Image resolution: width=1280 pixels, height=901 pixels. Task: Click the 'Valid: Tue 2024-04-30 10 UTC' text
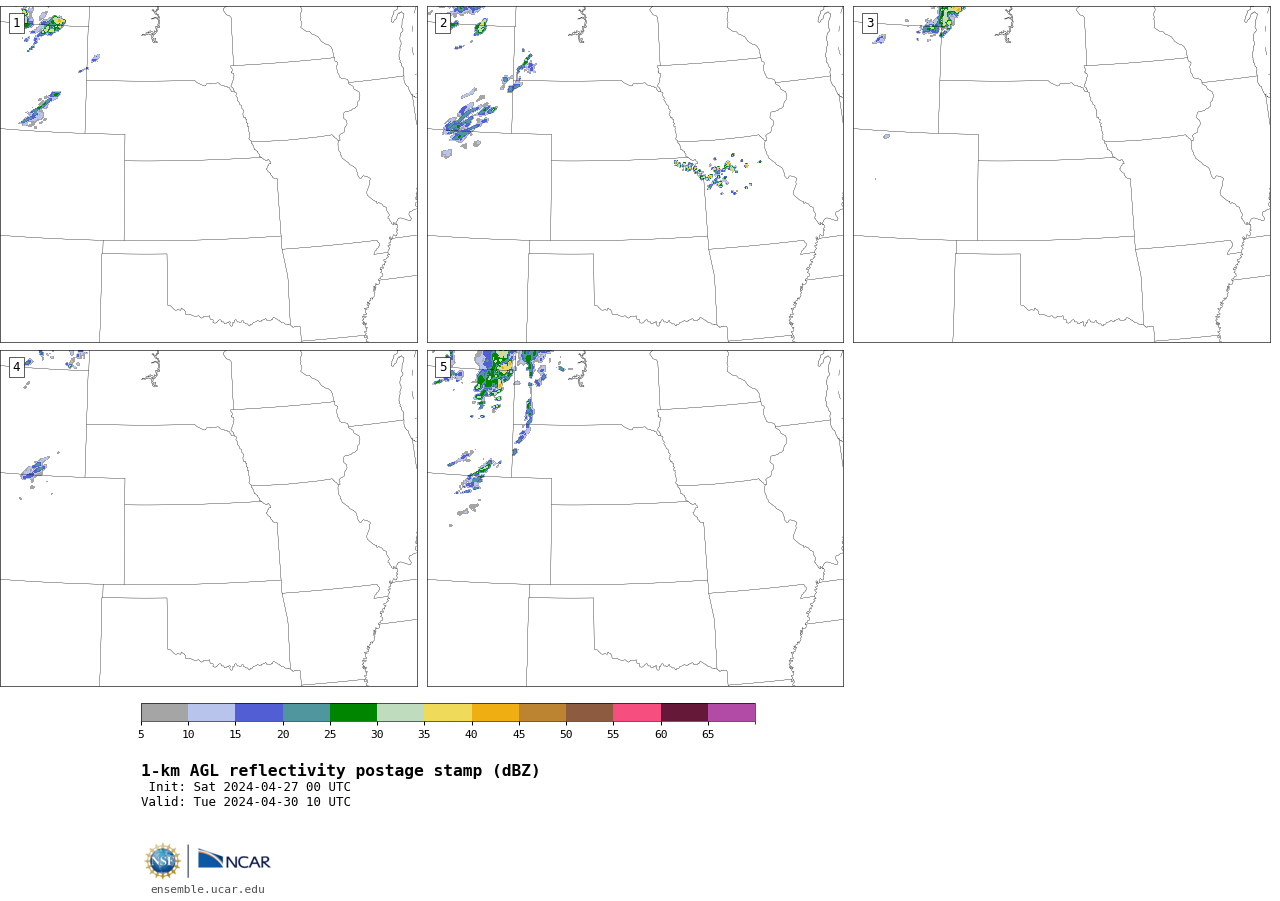pos(246,802)
